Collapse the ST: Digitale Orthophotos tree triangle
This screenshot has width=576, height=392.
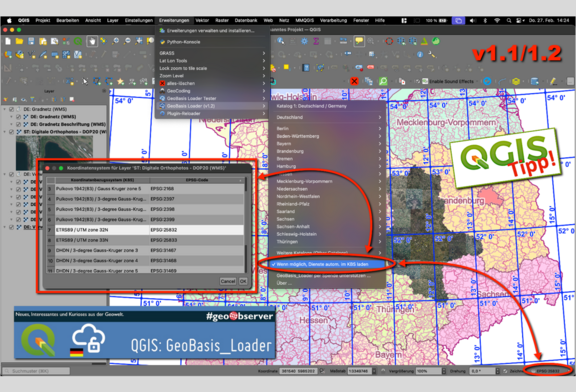5,132
